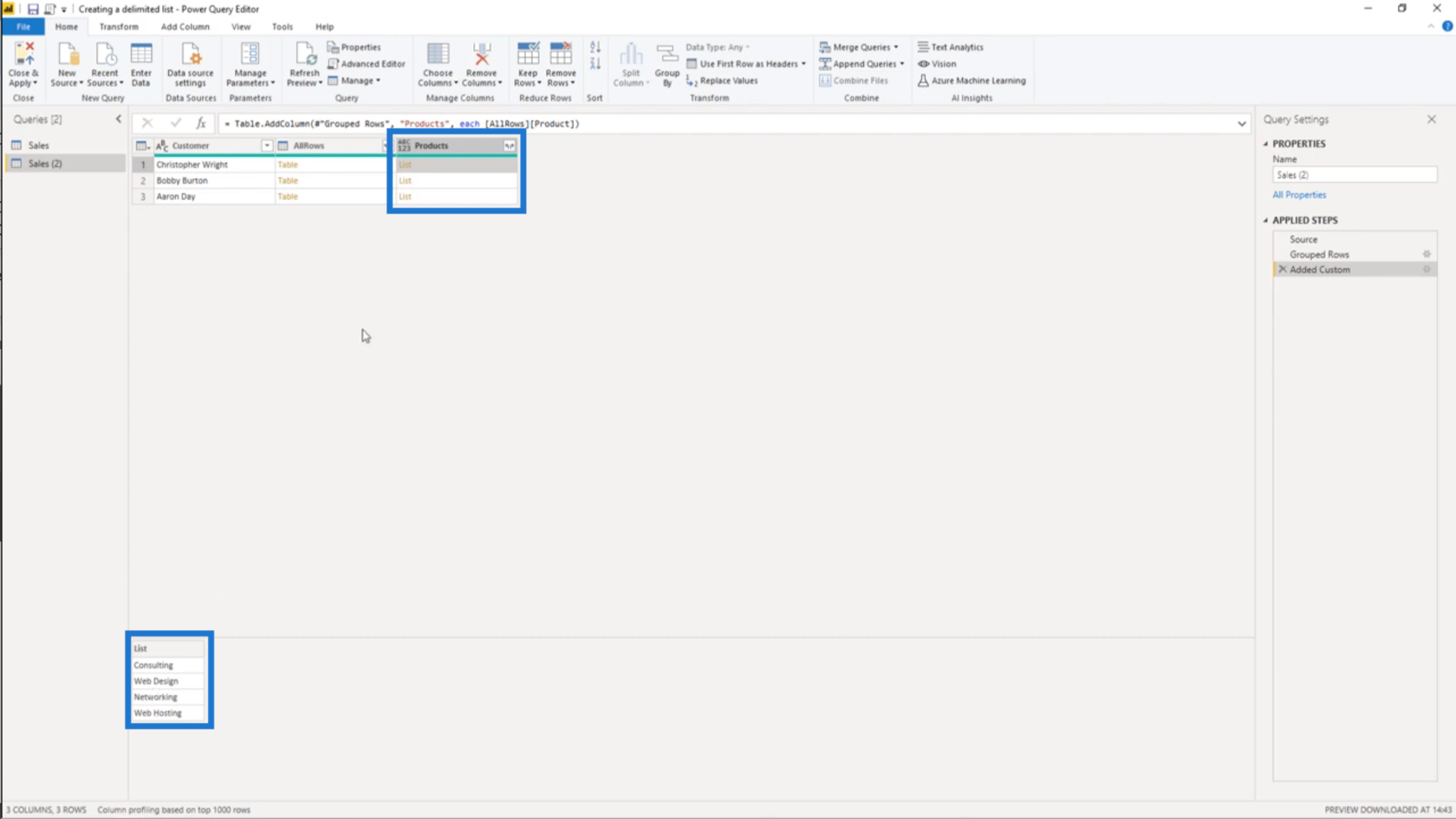This screenshot has height=819, width=1456.
Task: Delete the Added Custom step
Action: [x=1283, y=270]
